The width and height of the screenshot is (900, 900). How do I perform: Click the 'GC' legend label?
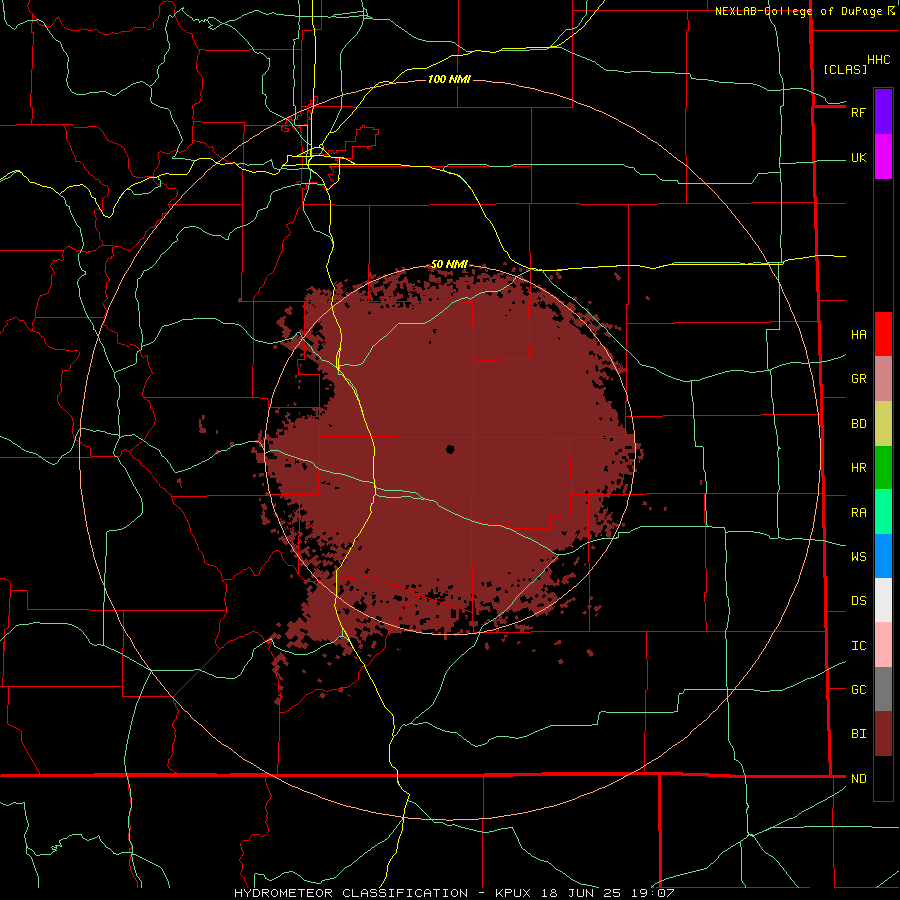click(x=858, y=690)
